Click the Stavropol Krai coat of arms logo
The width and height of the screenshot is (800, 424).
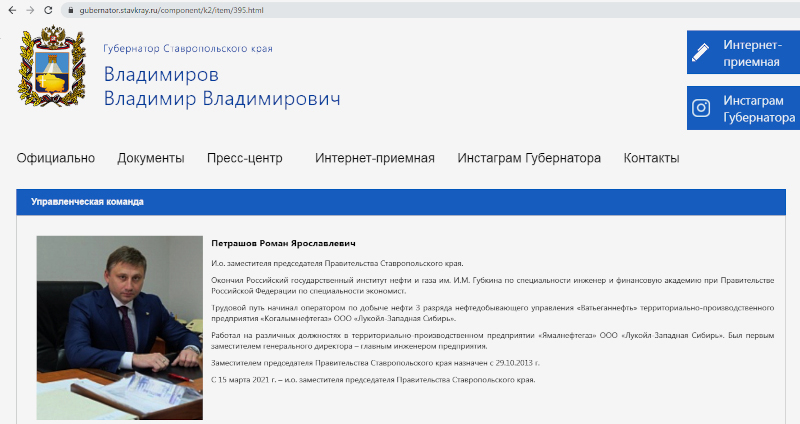click(x=52, y=66)
